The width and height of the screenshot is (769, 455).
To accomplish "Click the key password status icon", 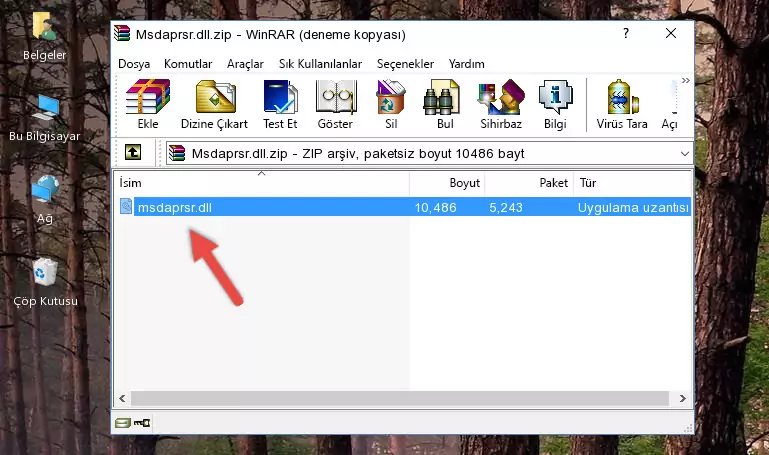I will (x=142, y=422).
